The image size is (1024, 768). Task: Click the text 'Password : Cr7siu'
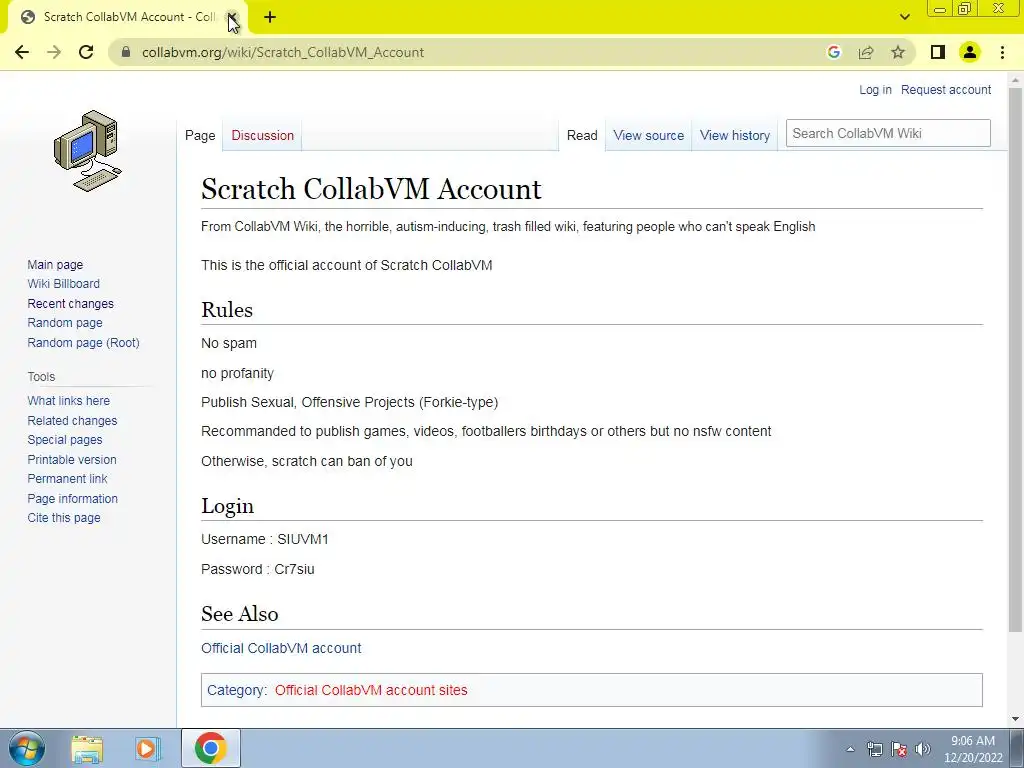click(257, 569)
